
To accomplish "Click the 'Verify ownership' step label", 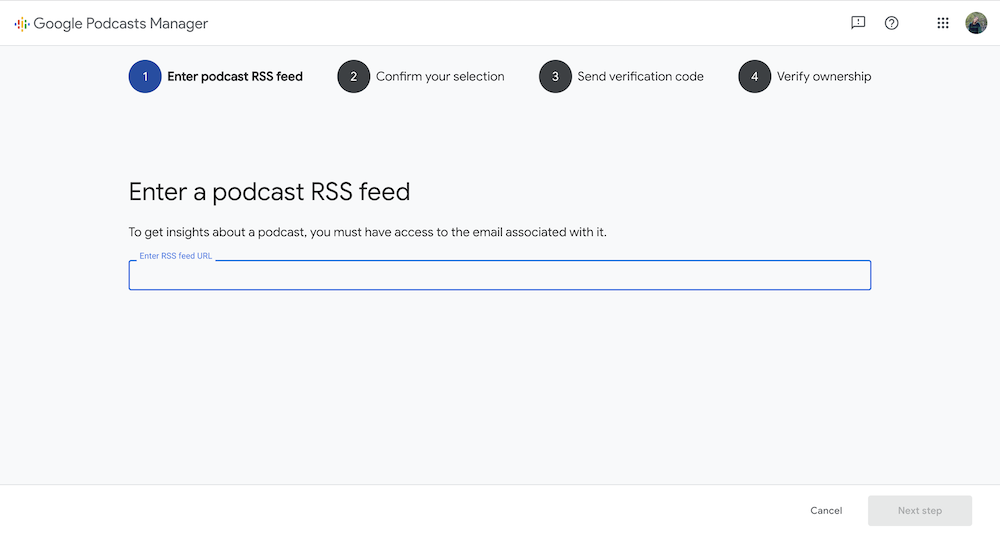I will pyautogui.click(x=823, y=77).
